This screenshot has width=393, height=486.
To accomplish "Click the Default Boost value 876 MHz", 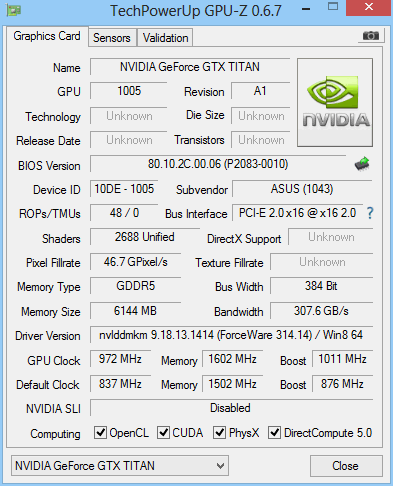I will (342, 384).
